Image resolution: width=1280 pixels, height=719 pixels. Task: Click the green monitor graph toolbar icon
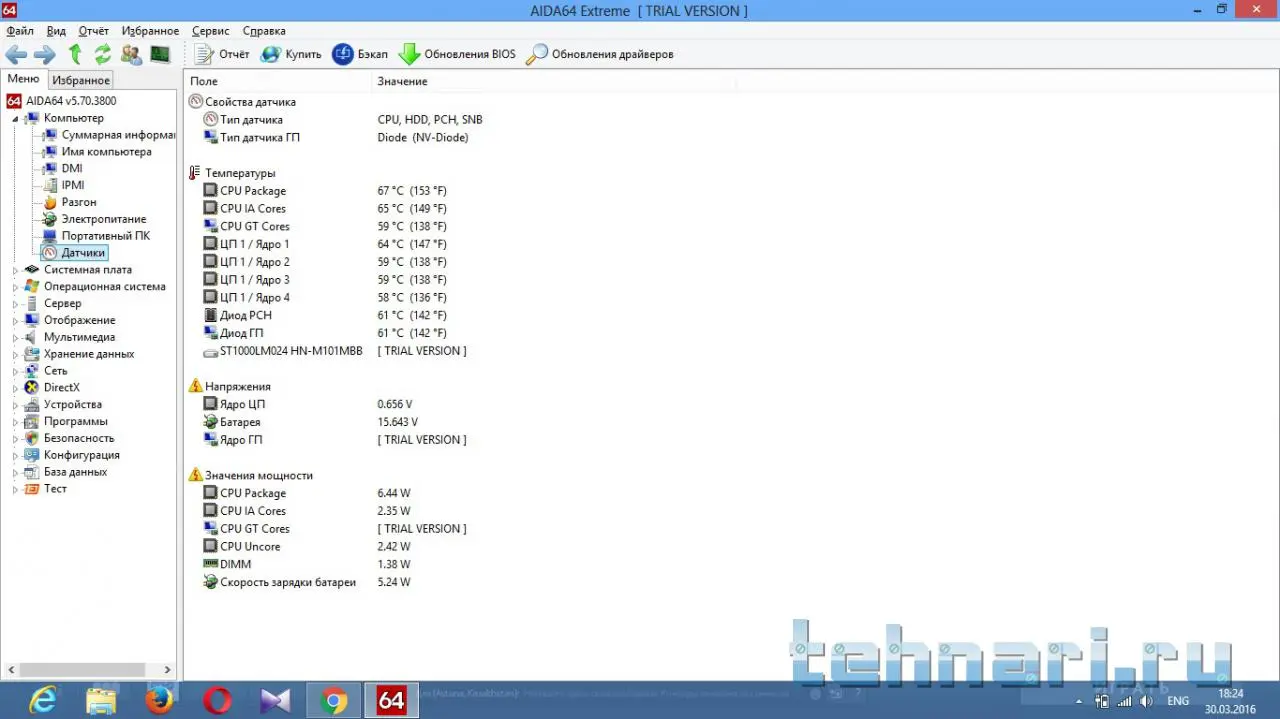[160, 54]
